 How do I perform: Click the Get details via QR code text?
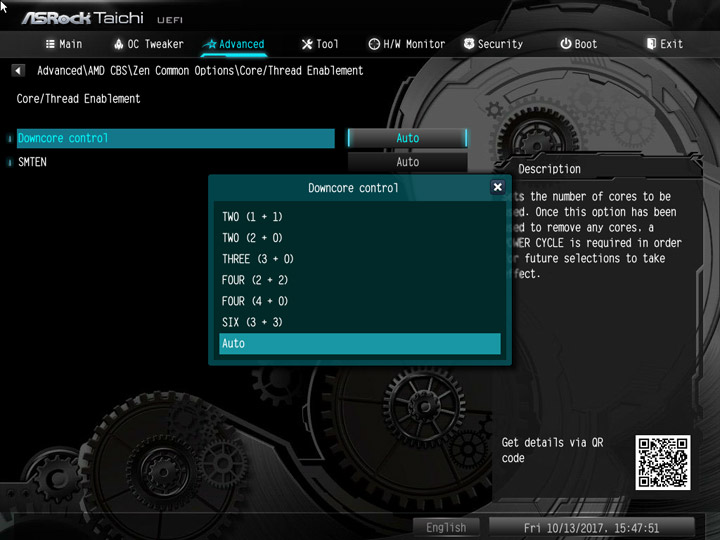(x=552, y=450)
